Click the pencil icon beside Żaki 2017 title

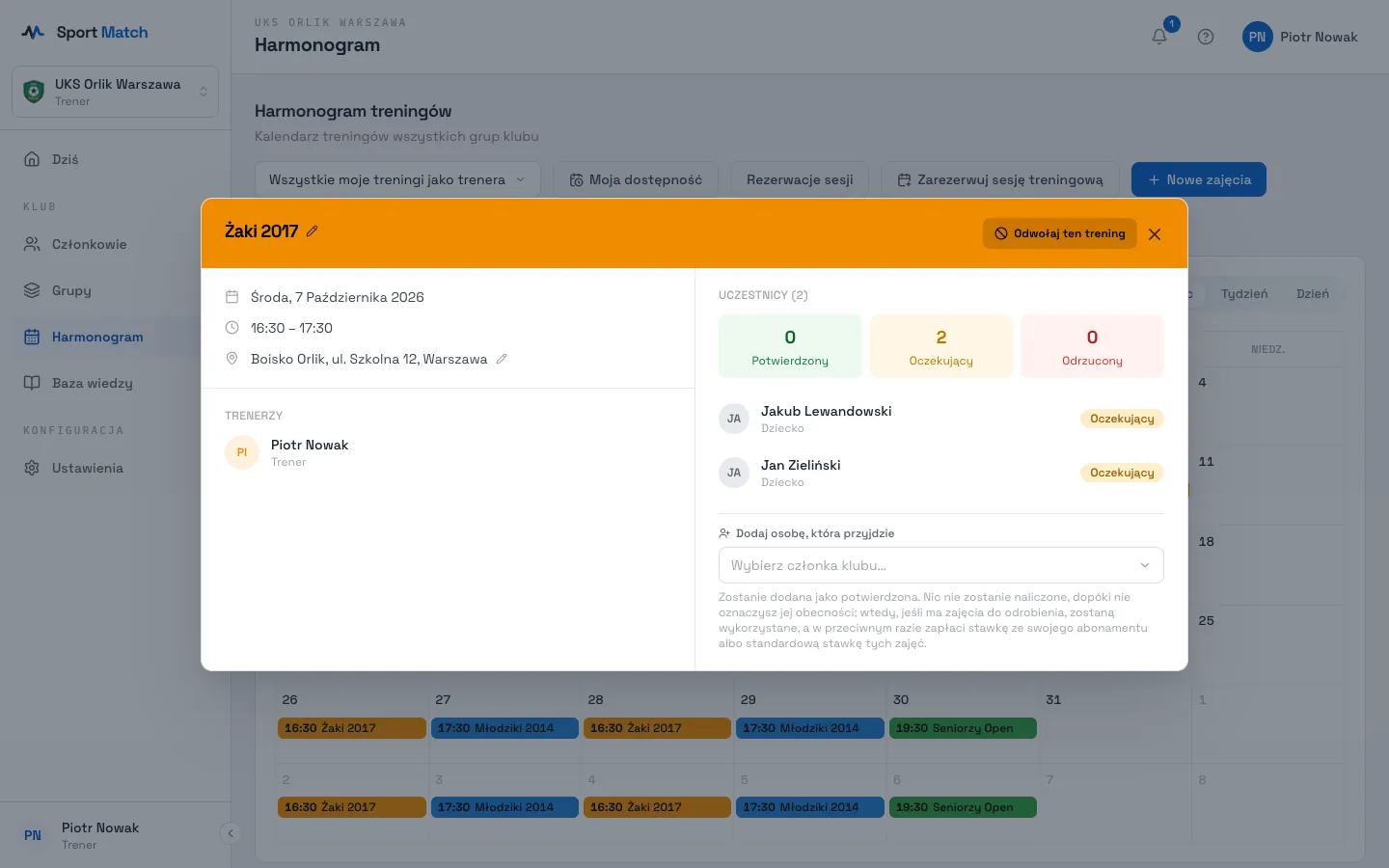pyautogui.click(x=312, y=231)
